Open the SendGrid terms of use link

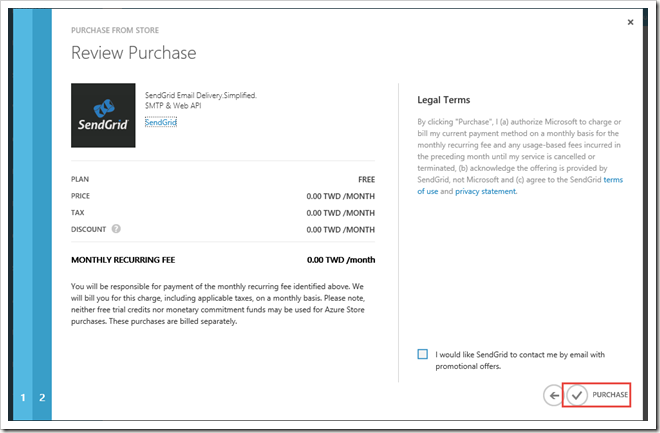click(611, 180)
